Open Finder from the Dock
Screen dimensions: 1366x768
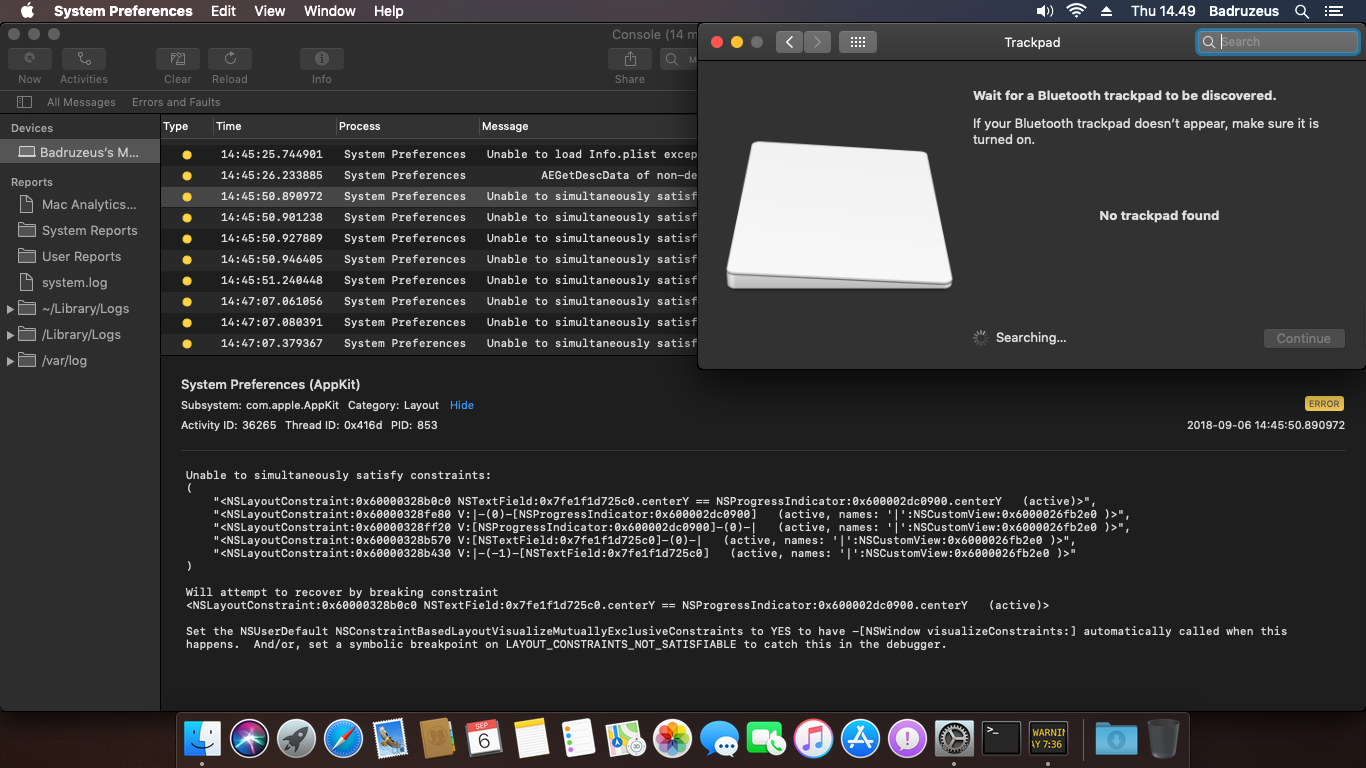203,739
